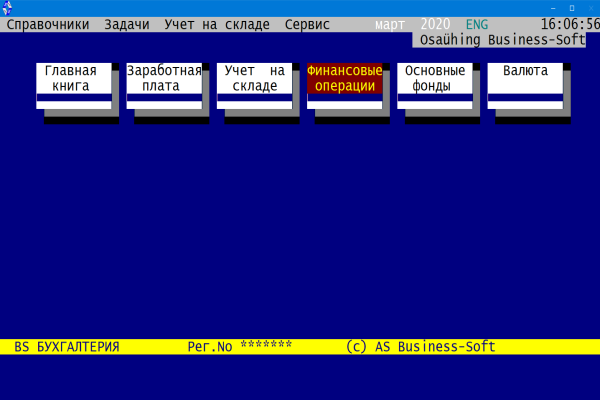This screenshot has width=600, height=400.
Task: Select the Главная книга module tile
Action: (x=74, y=86)
